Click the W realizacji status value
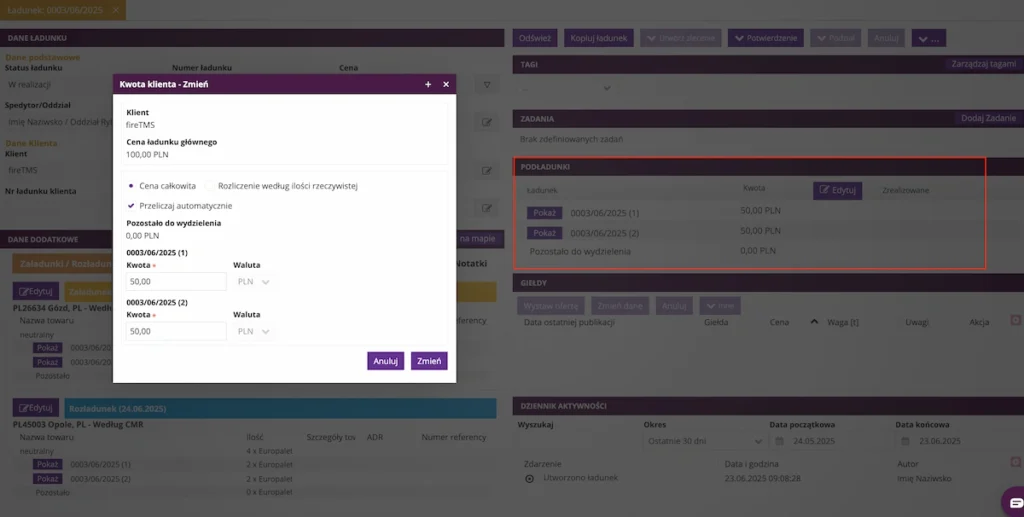Viewport: 1024px width, 517px height. pyautogui.click(x=29, y=85)
